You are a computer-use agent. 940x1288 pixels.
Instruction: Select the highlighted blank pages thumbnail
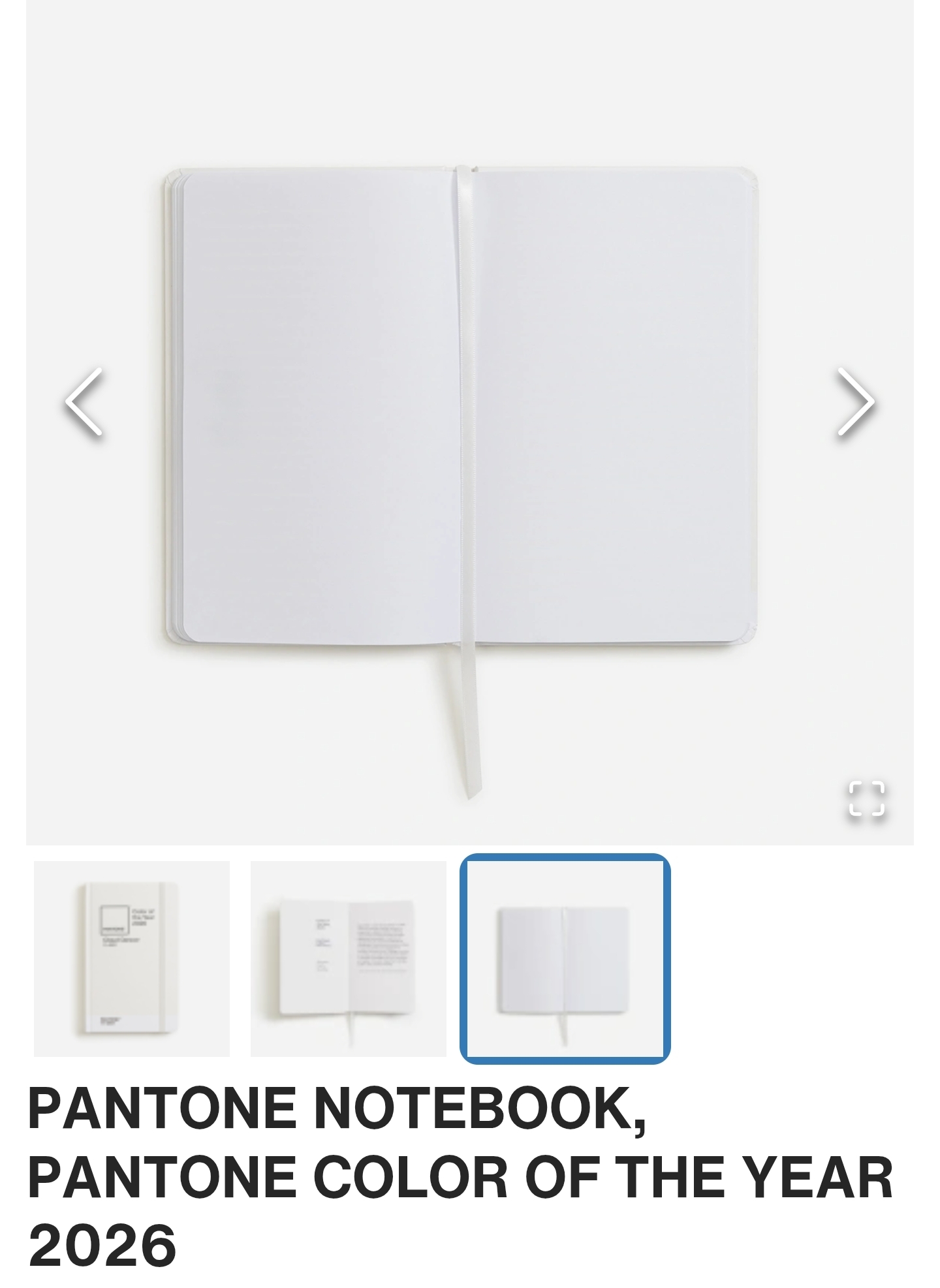[565, 958]
